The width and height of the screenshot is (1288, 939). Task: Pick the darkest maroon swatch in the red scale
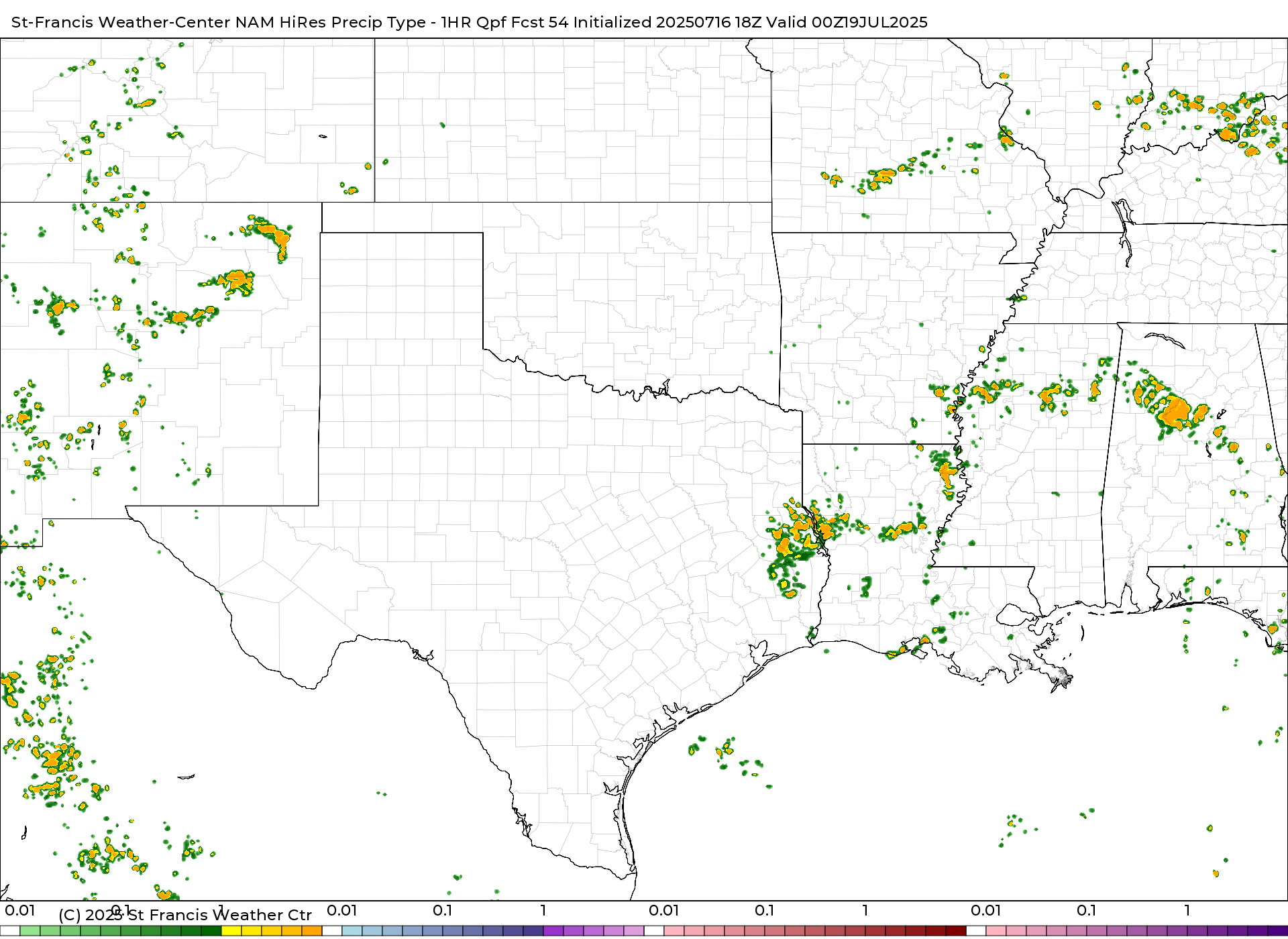[956, 931]
